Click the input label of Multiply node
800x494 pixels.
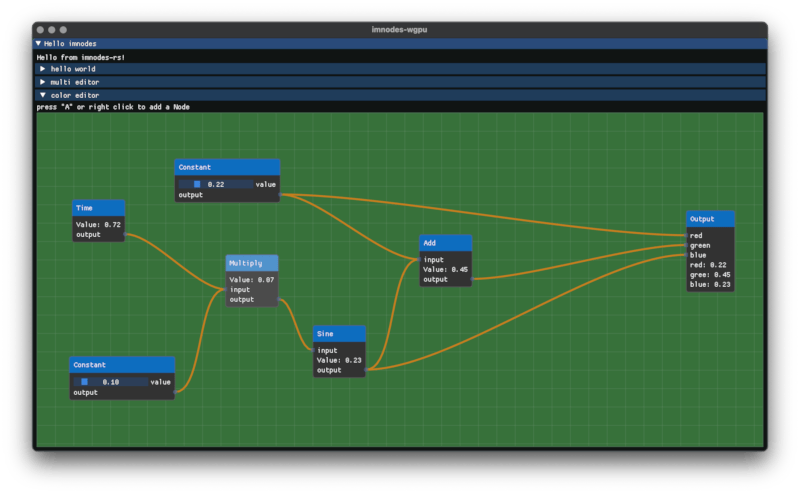240,289
